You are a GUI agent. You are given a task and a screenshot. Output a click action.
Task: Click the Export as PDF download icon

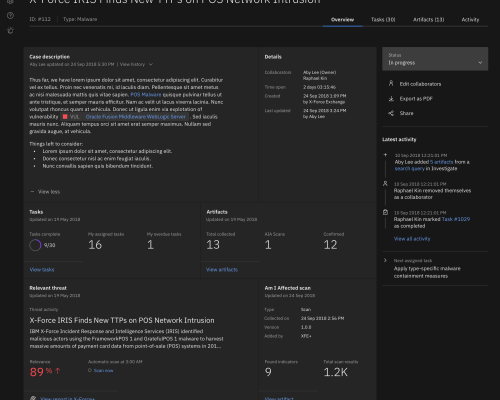click(391, 99)
